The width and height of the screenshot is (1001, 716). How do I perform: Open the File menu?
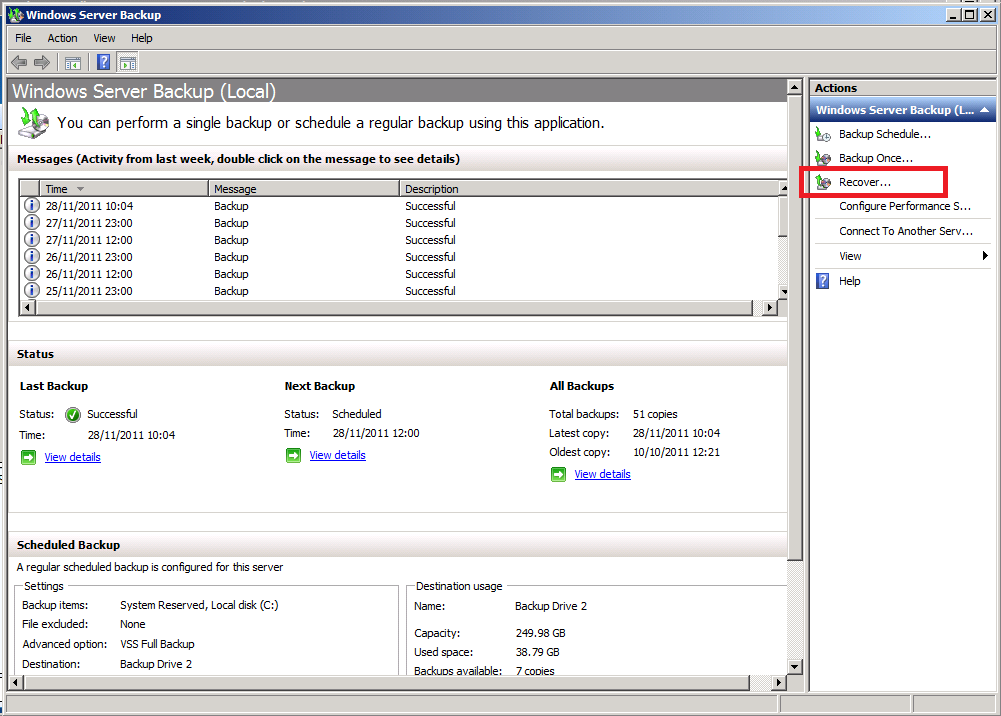point(23,38)
